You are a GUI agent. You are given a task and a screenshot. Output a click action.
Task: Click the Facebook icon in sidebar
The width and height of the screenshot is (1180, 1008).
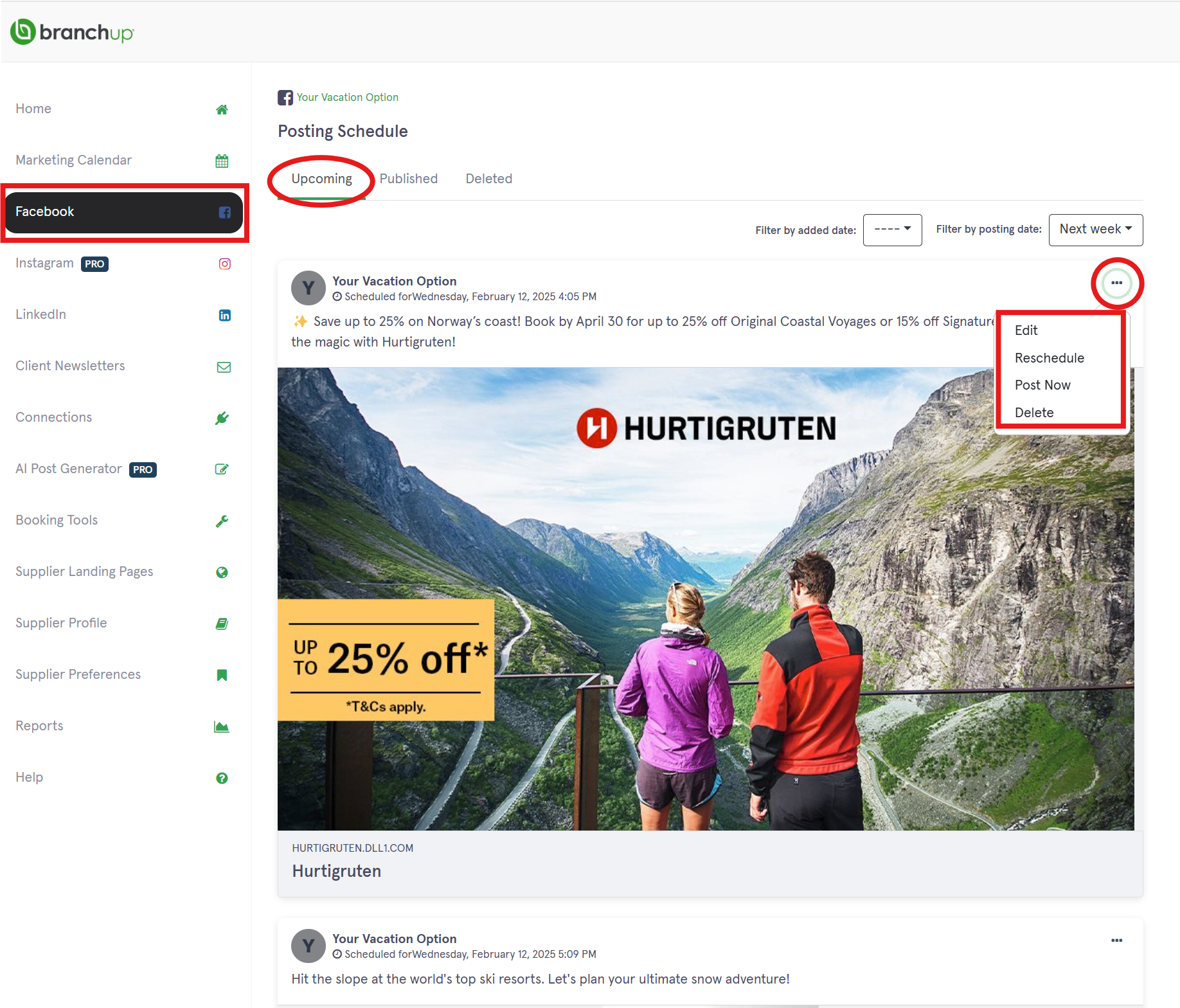(x=224, y=212)
